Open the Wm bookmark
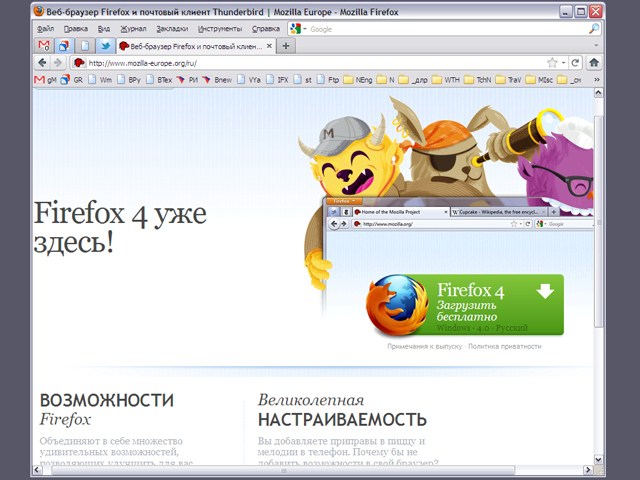Viewport: 640px width, 480px height. [100, 80]
